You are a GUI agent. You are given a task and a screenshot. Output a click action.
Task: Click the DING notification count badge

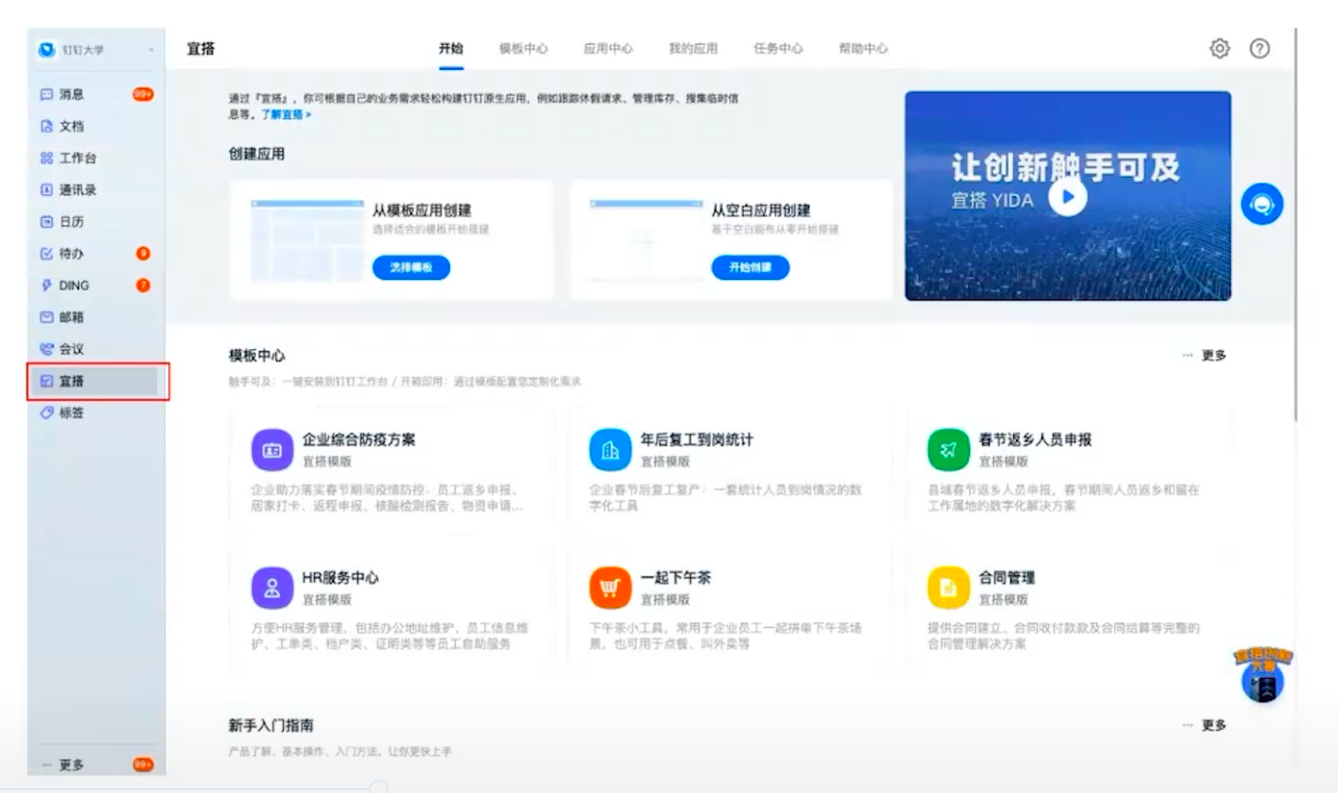click(143, 285)
